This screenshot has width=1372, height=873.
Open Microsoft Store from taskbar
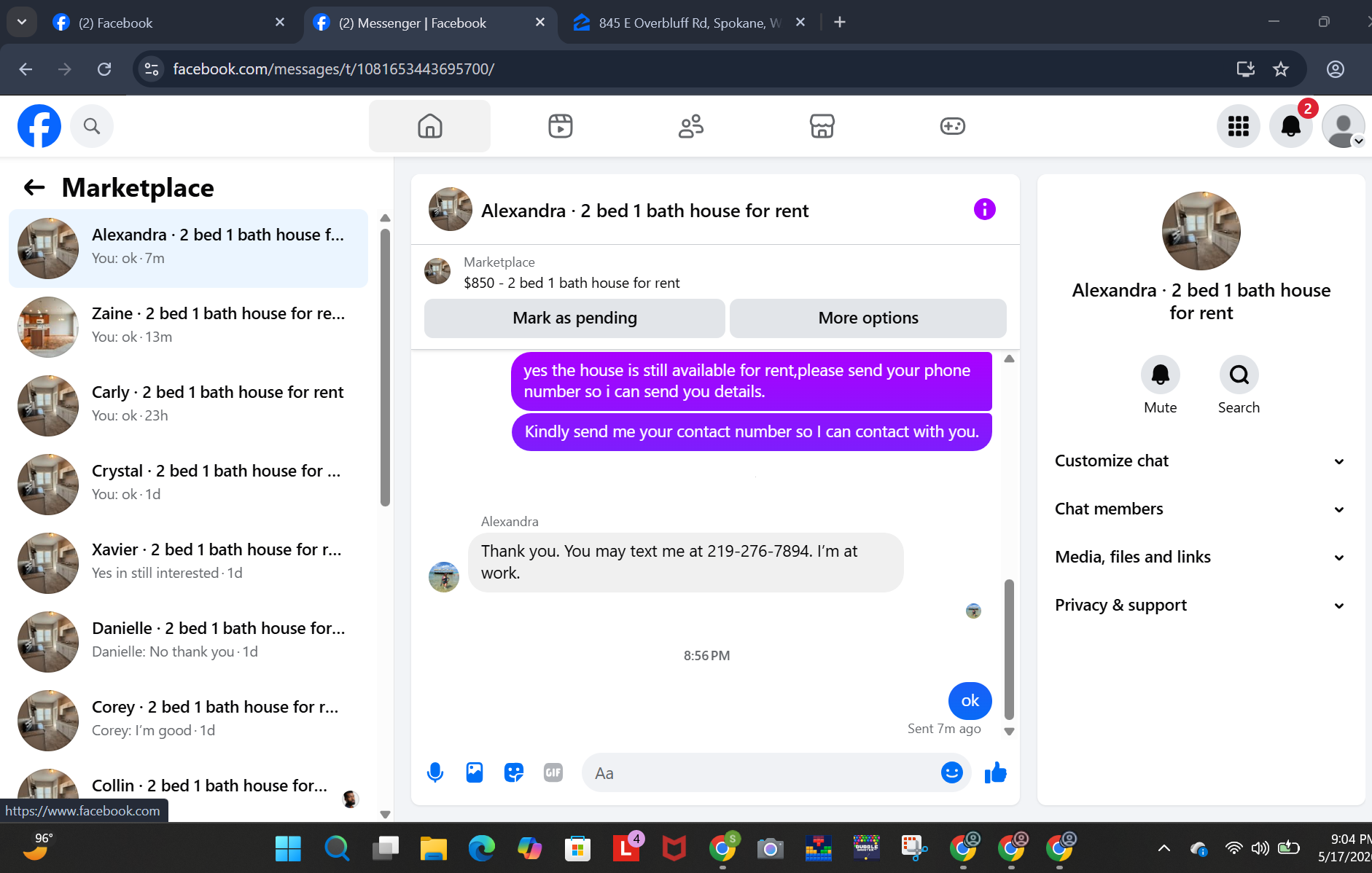point(577,848)
